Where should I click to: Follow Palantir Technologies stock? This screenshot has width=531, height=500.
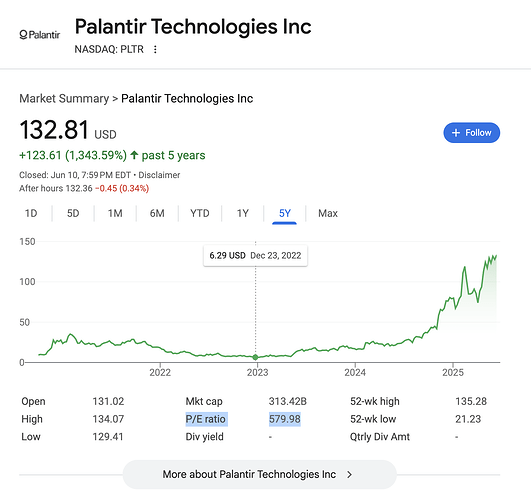click(472, 133)
